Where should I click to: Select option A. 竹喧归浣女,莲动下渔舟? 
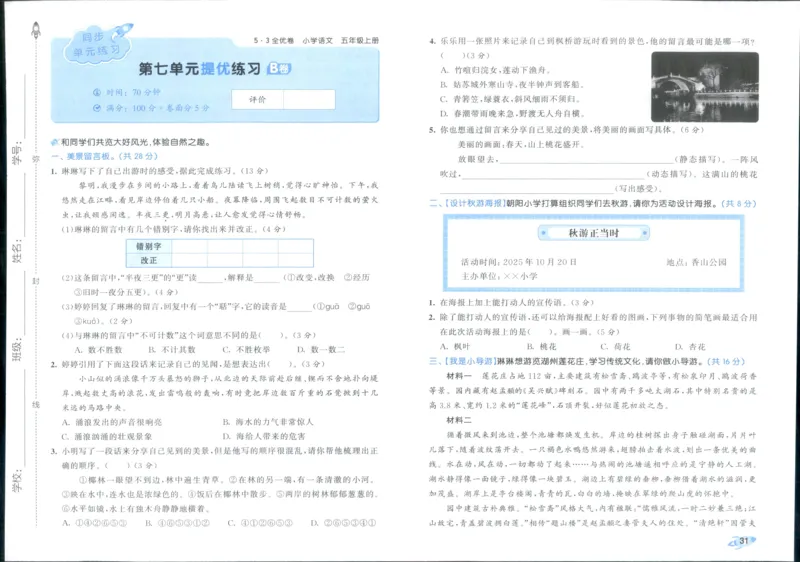click(x=495, y=70)
